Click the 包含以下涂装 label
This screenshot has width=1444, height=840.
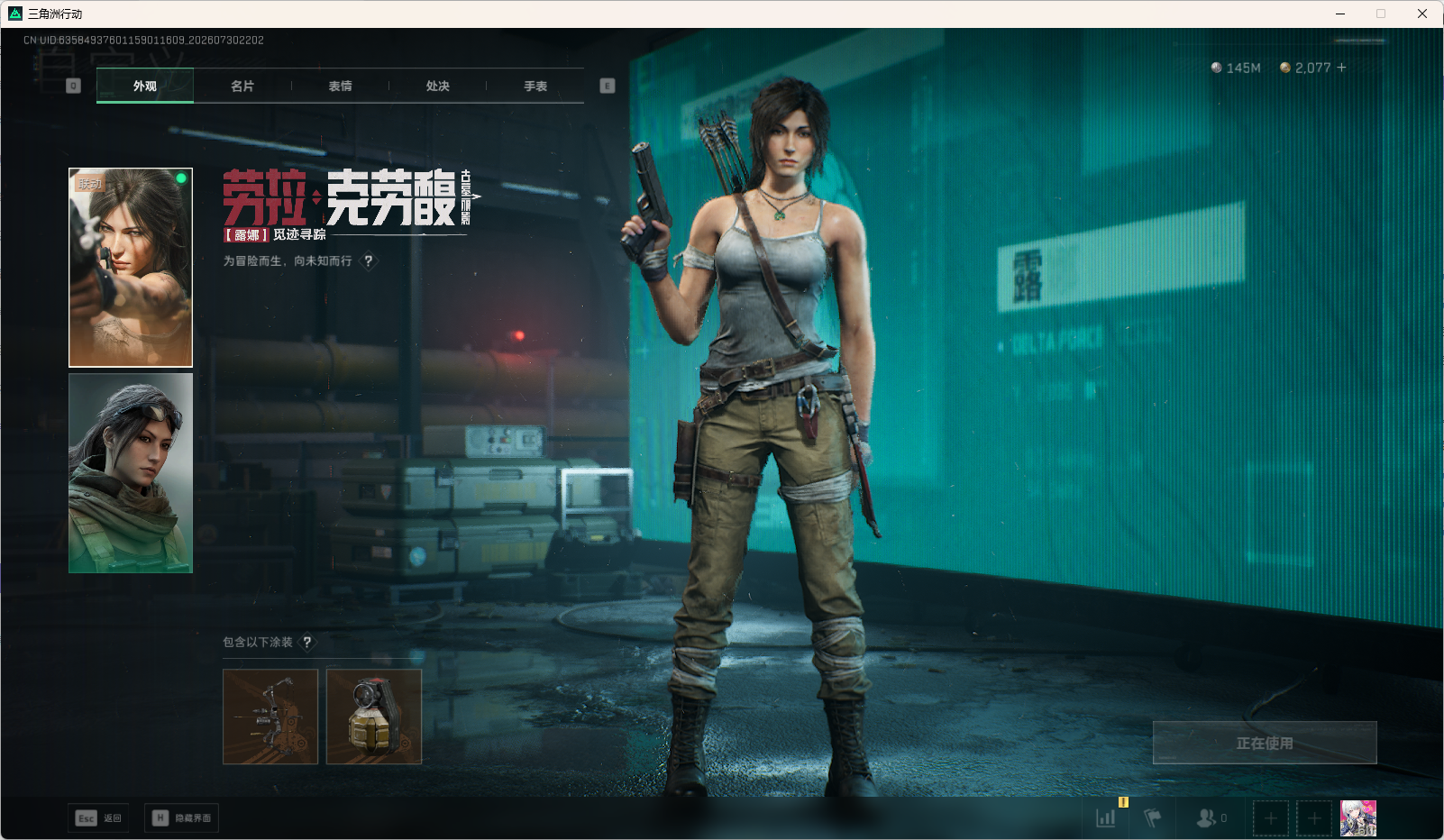(258, 642)
